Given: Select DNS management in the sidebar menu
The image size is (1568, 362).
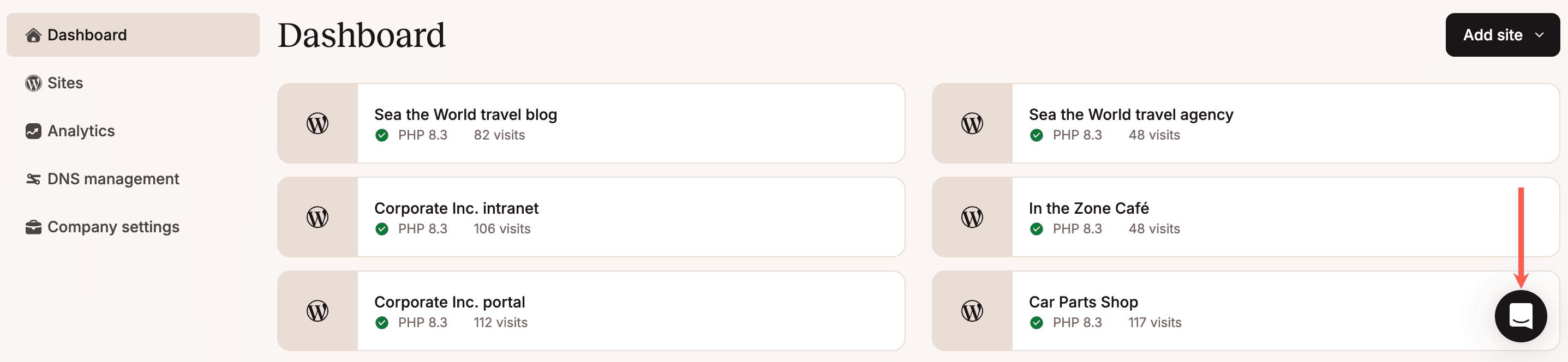Looking at the screenshot, I should 112,178.
